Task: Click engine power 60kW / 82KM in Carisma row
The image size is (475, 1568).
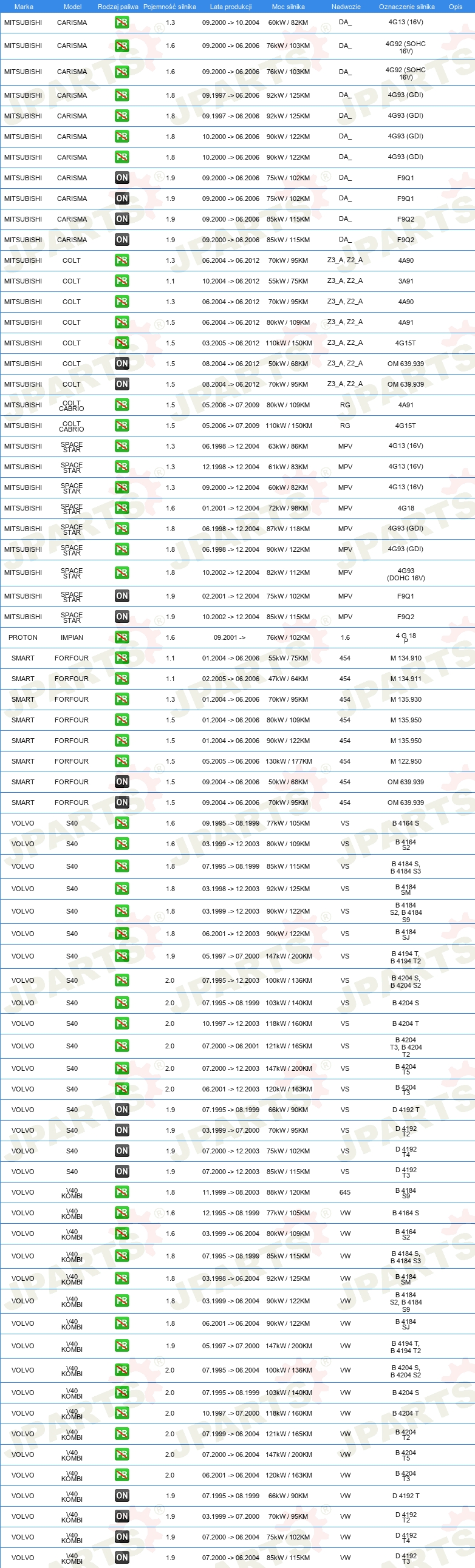Action: (288, 22)
